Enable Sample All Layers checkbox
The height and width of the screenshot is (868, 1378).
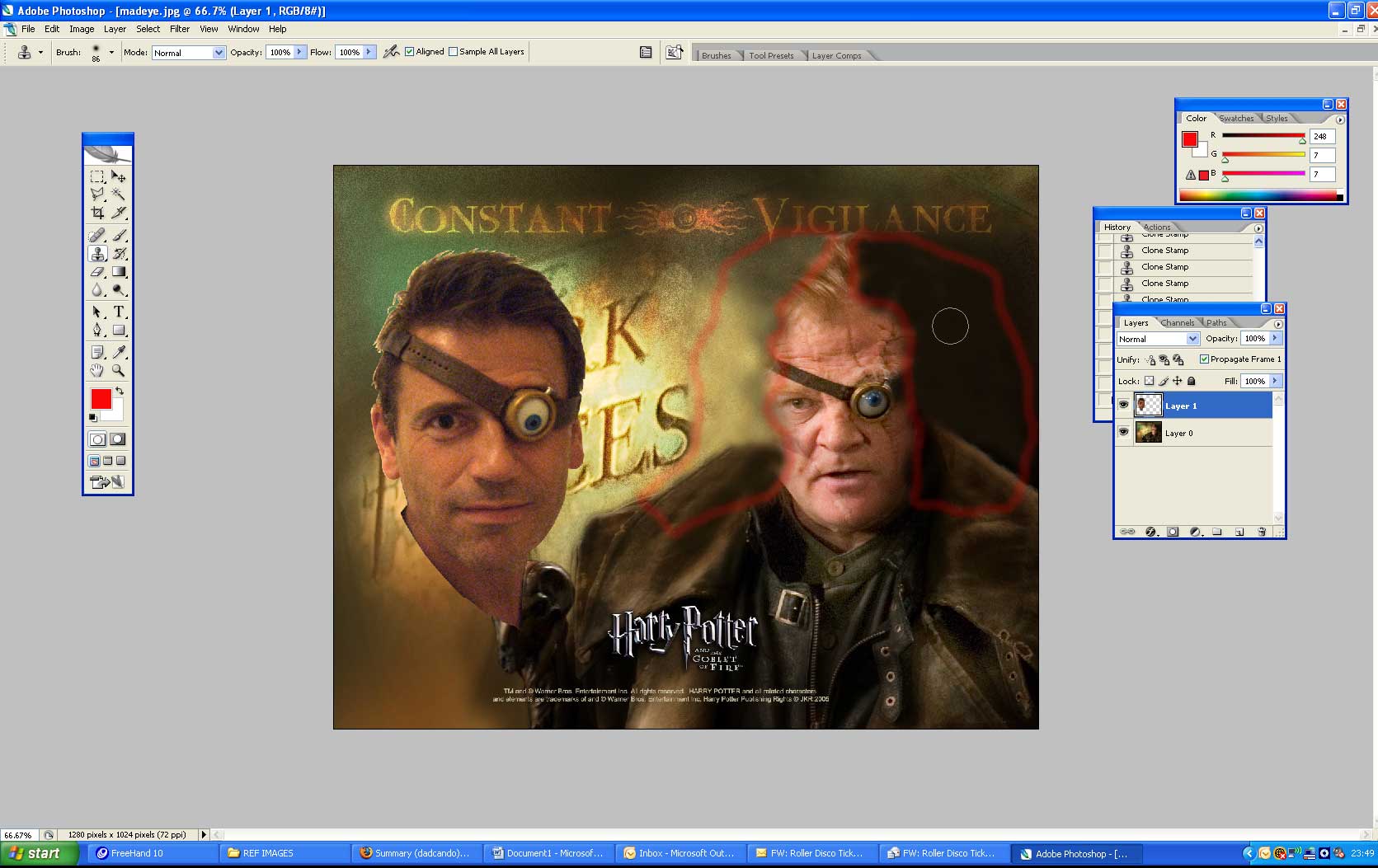(453, 51)
